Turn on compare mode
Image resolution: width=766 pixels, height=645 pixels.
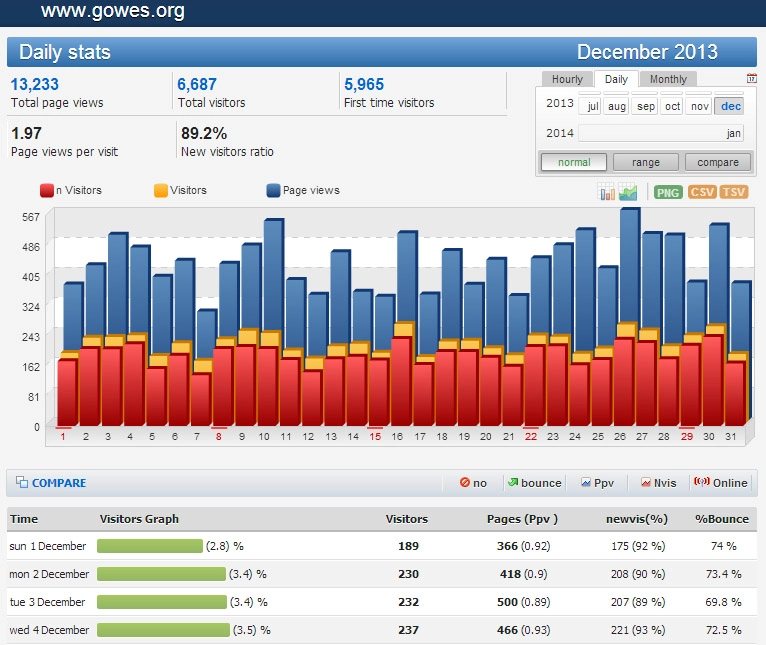[x=718, y=162]
